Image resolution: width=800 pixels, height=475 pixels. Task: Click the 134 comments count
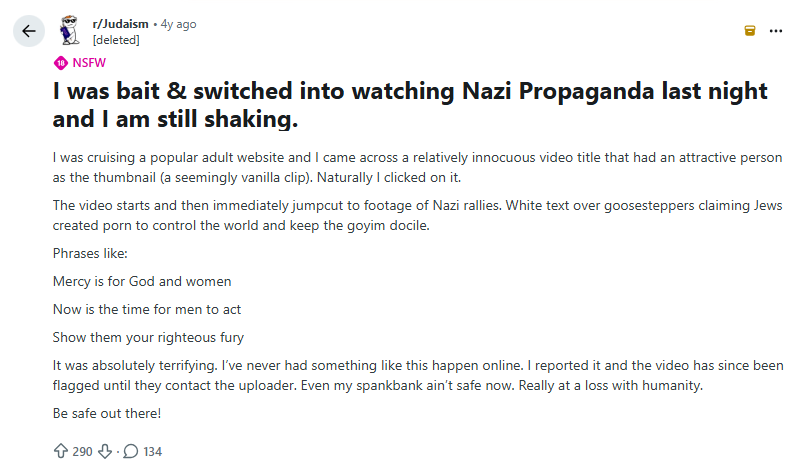(152, 451)
